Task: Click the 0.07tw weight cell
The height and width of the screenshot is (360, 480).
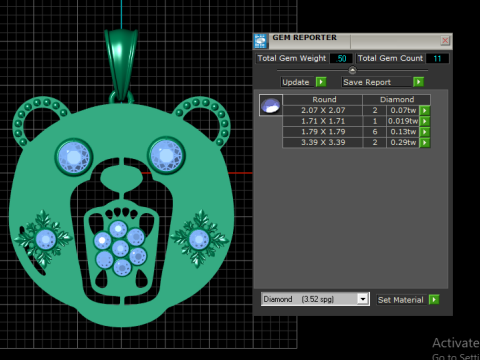Action: coord(403,110)
